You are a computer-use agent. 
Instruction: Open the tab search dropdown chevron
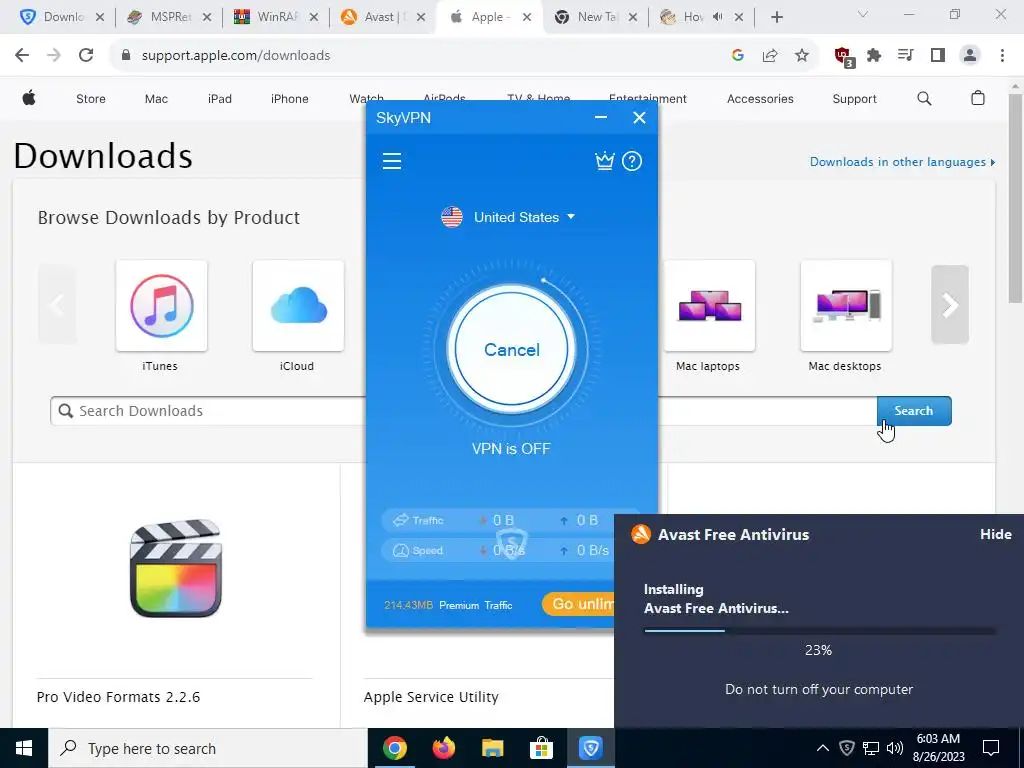(x=863, y=14)
